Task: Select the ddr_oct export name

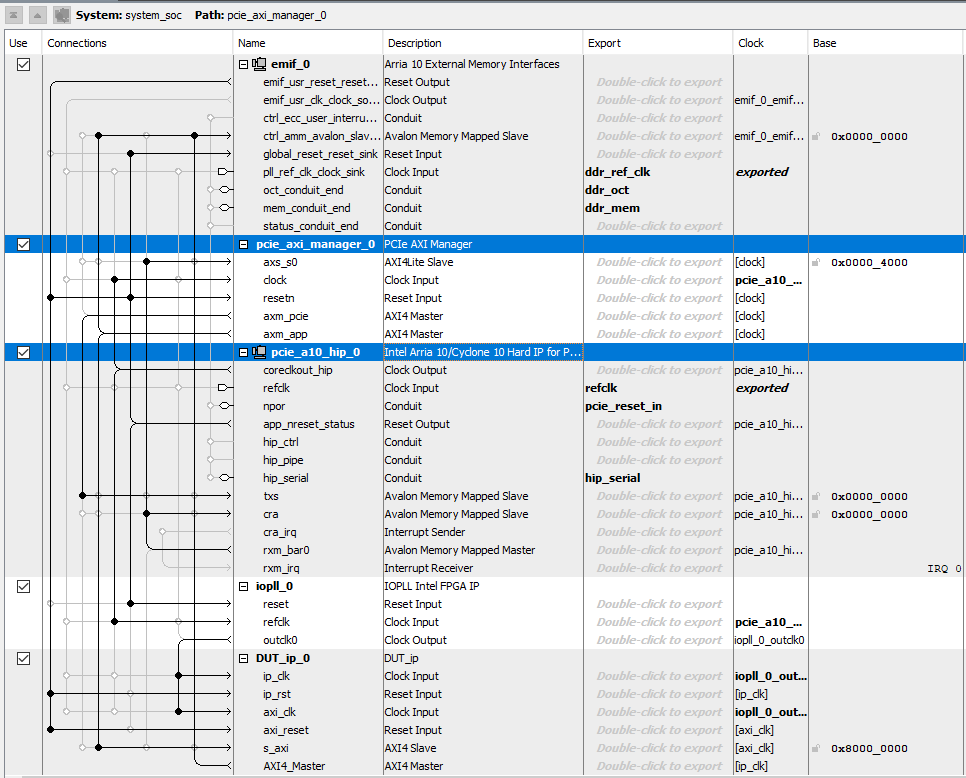Action: pos(607,190)
